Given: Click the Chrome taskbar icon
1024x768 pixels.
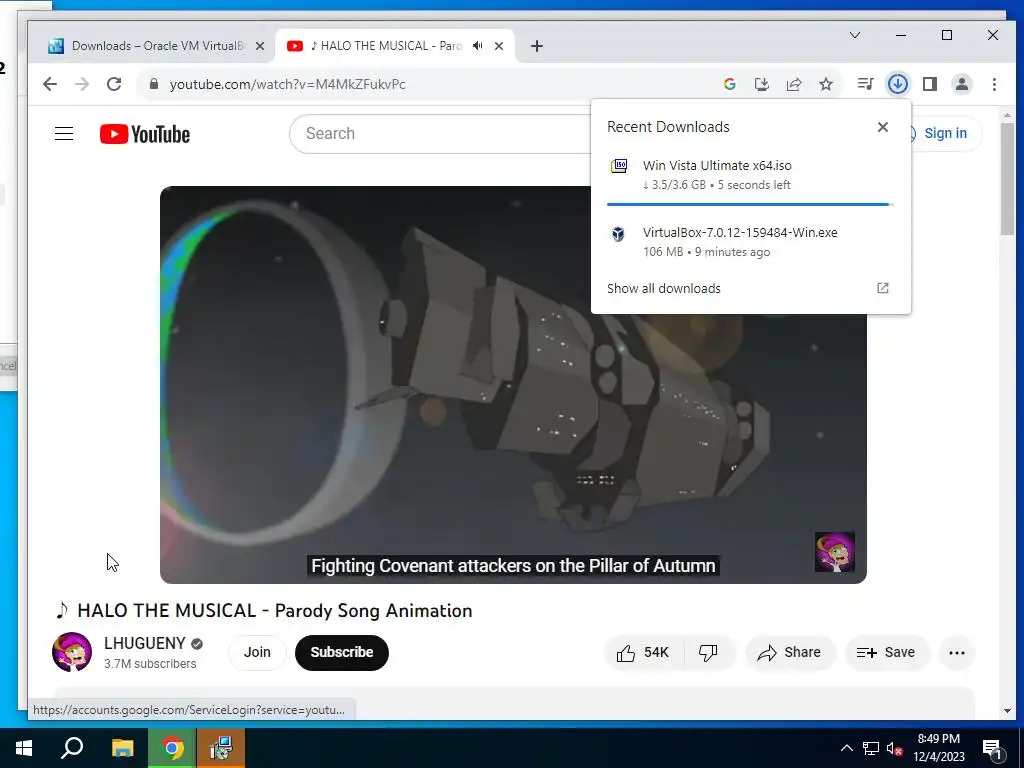Looking at the screenshot, I should point(172,748).
